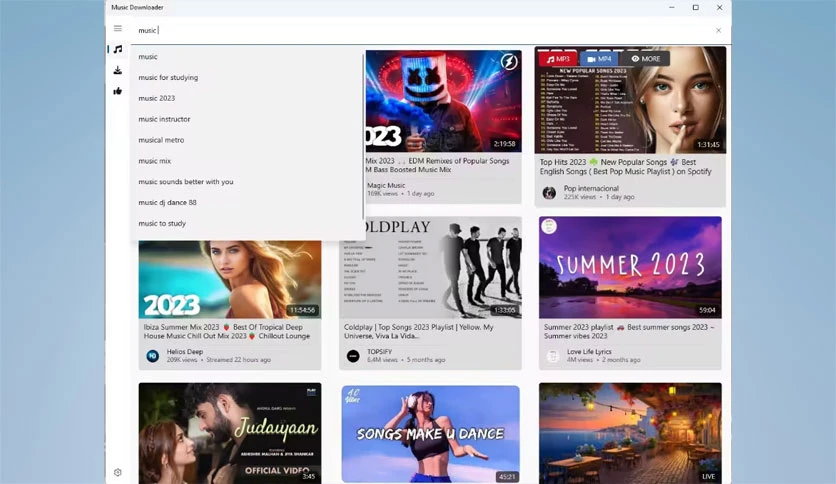Open settings gear in sidebar
The height and width of the screenshot is (484, 836).
[118, 472]
